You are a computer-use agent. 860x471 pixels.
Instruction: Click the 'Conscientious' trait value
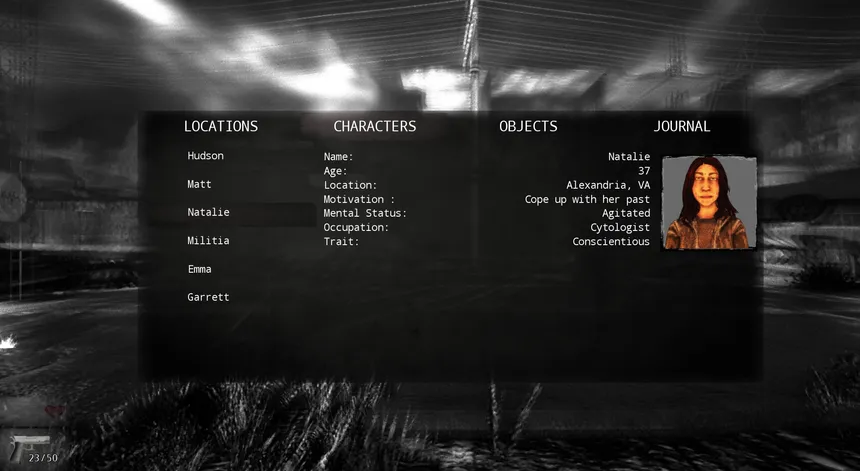(x=611, y=242)
